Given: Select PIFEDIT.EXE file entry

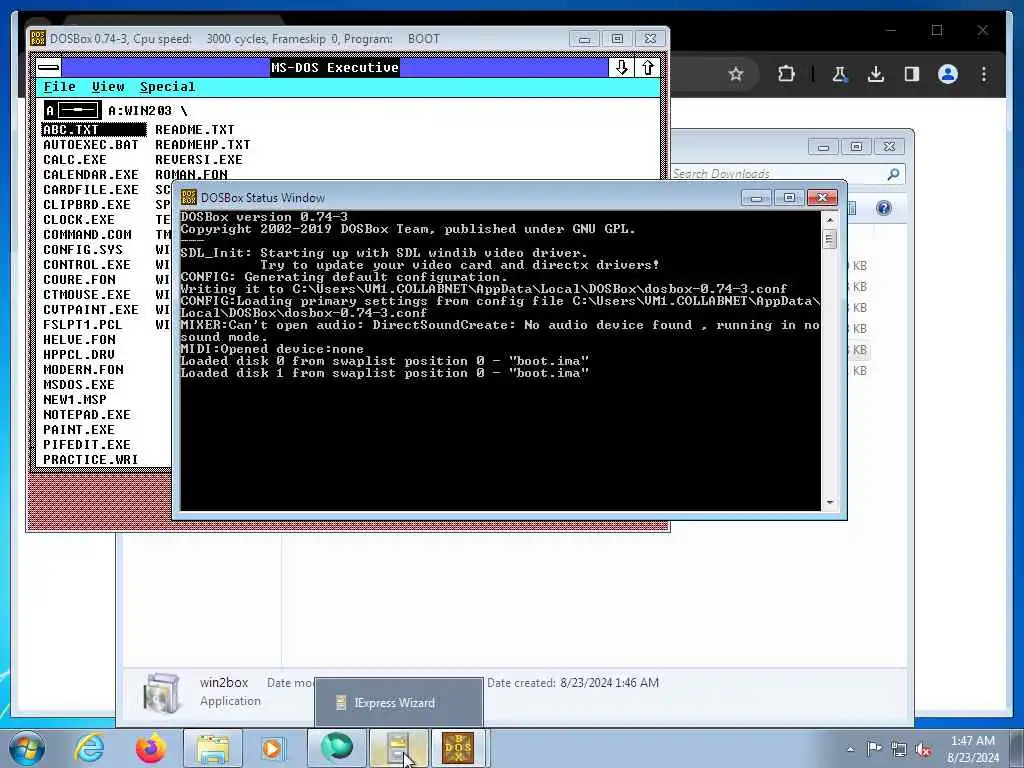Looking at the screenshot, I should tap(87, 445).
